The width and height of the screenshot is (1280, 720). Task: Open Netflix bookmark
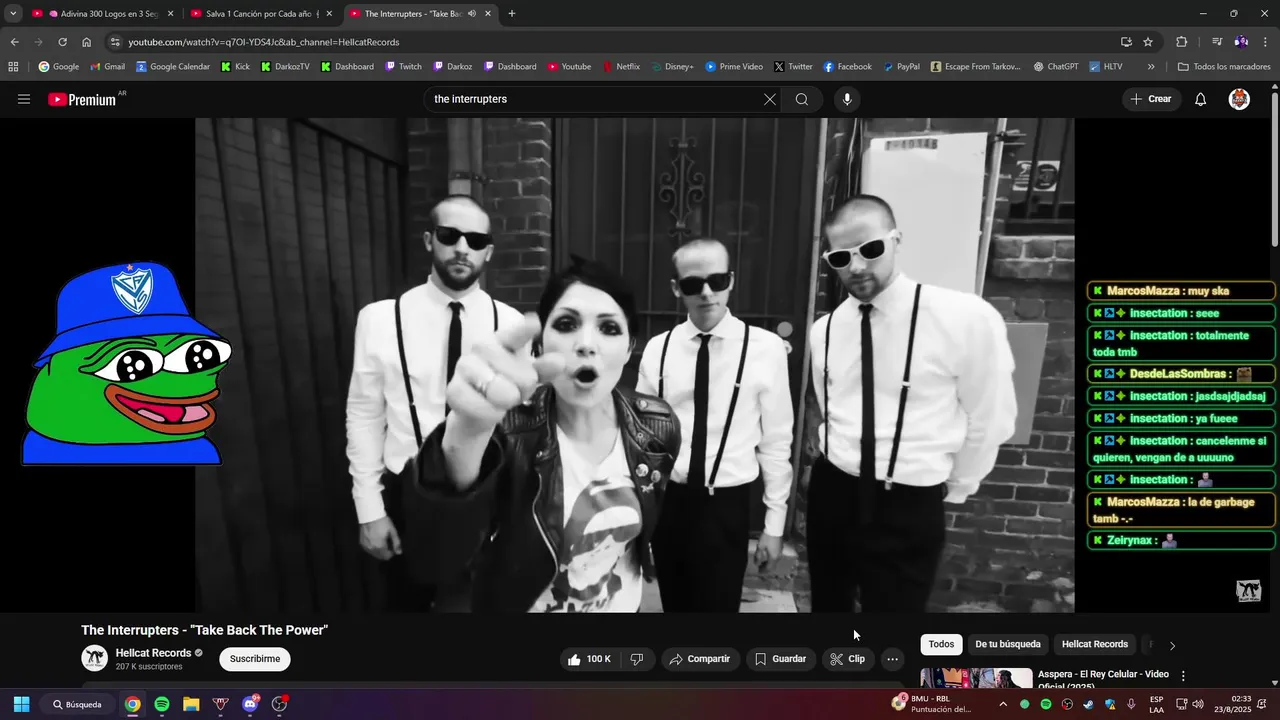pyautogui.click(x=620, y=67)
